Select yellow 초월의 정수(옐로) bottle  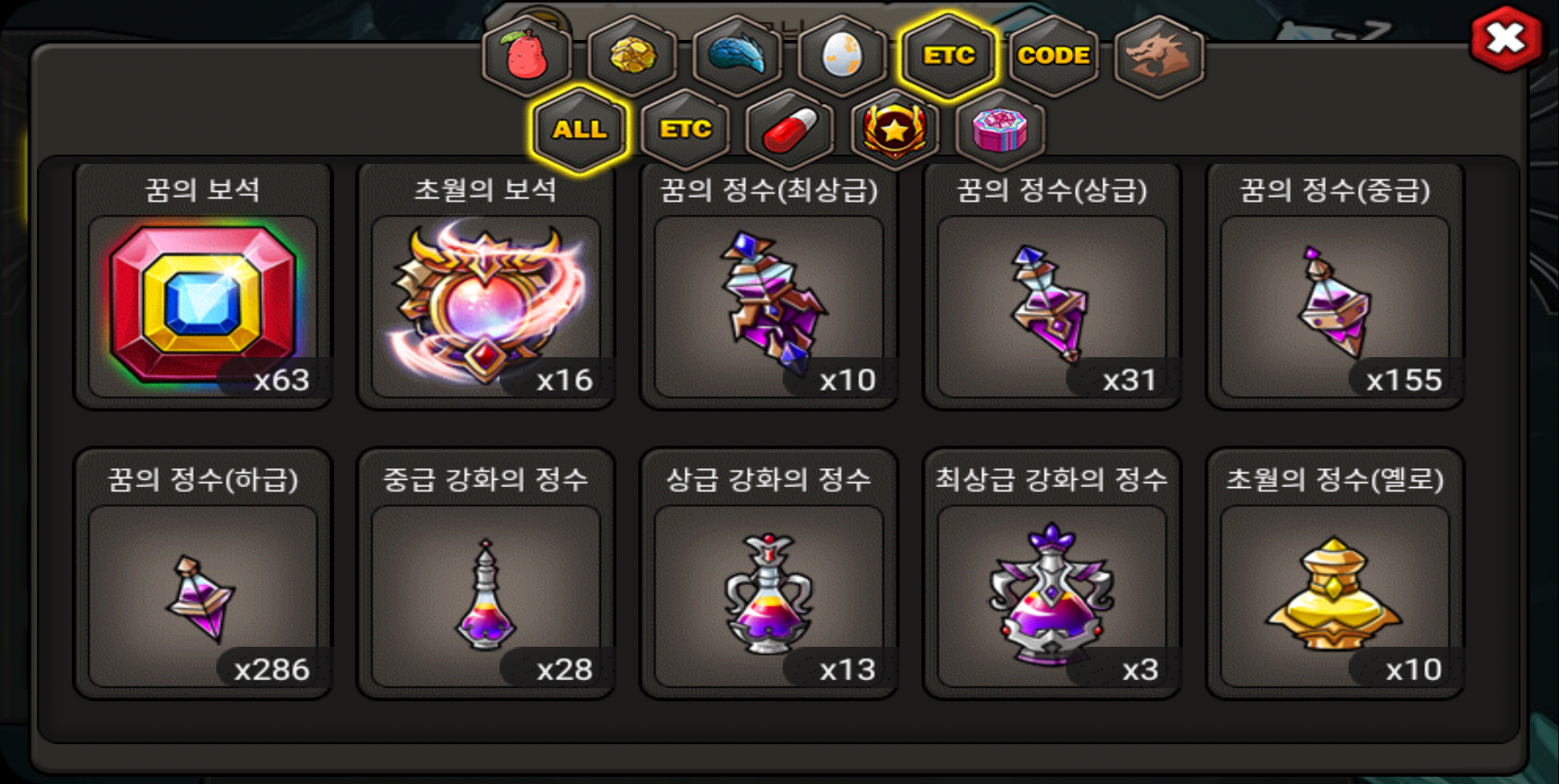1335,573
